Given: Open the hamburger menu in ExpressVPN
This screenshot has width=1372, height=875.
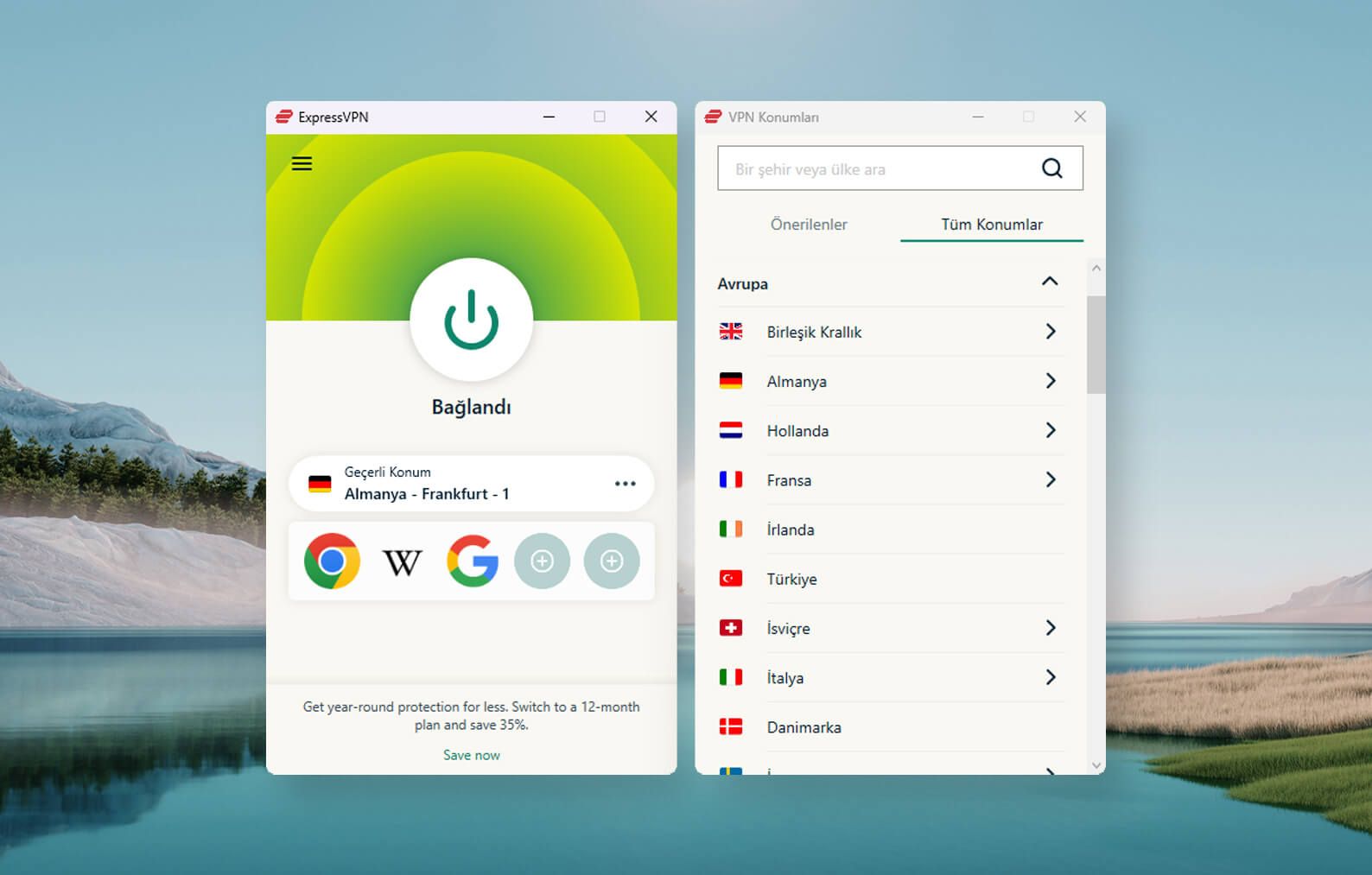Looking at the screenshot, I should (x=302, y=163).
